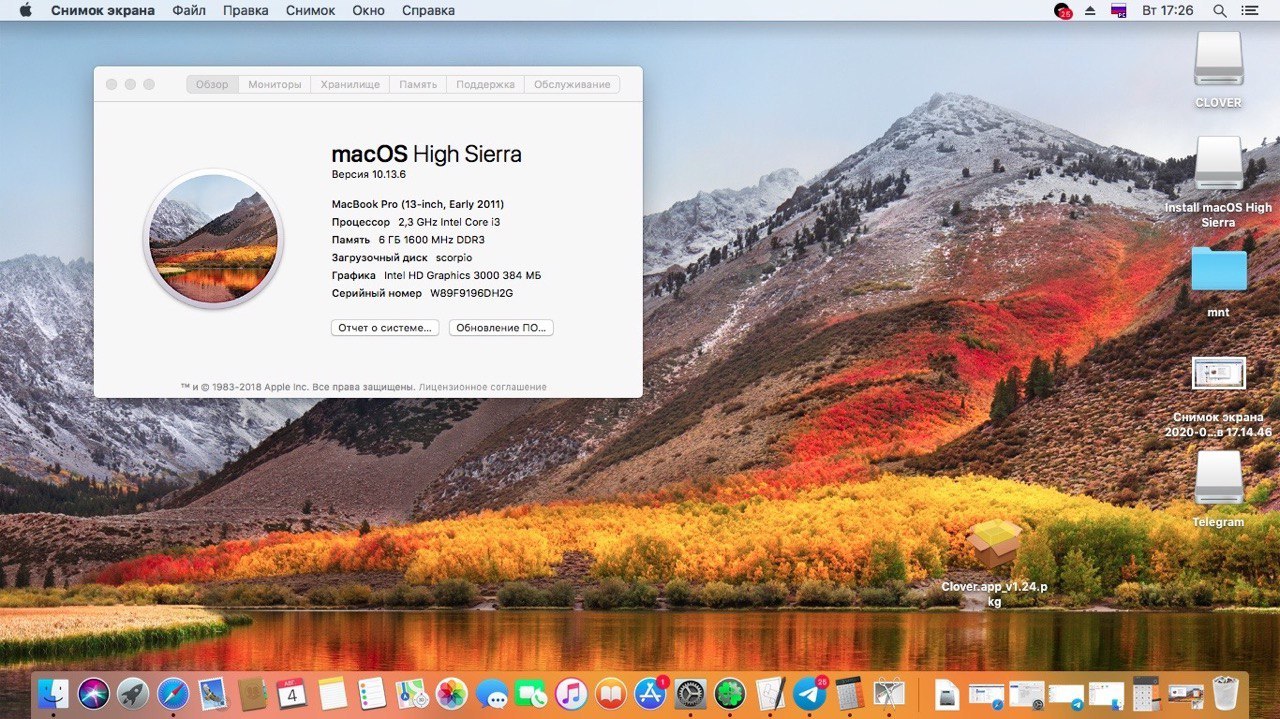Screen dimensions: 1280x719
Task: Click the Отчет о системе button
Action: (385, 328)
